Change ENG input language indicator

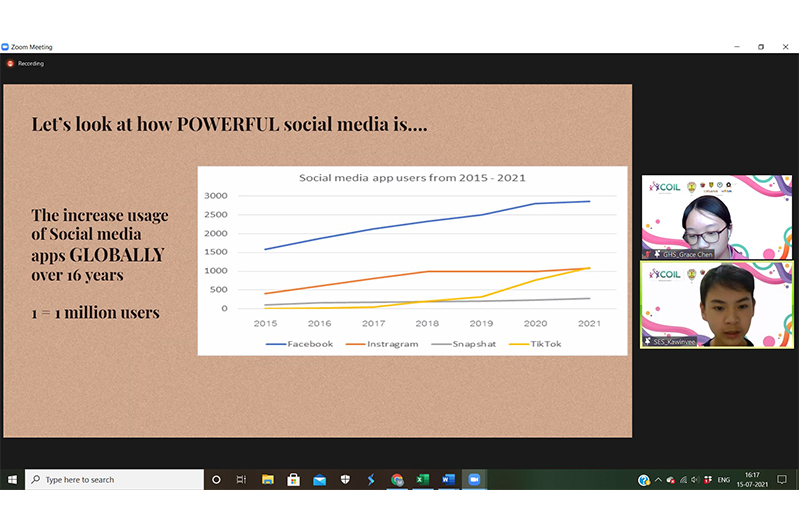(x=724, y=480)
